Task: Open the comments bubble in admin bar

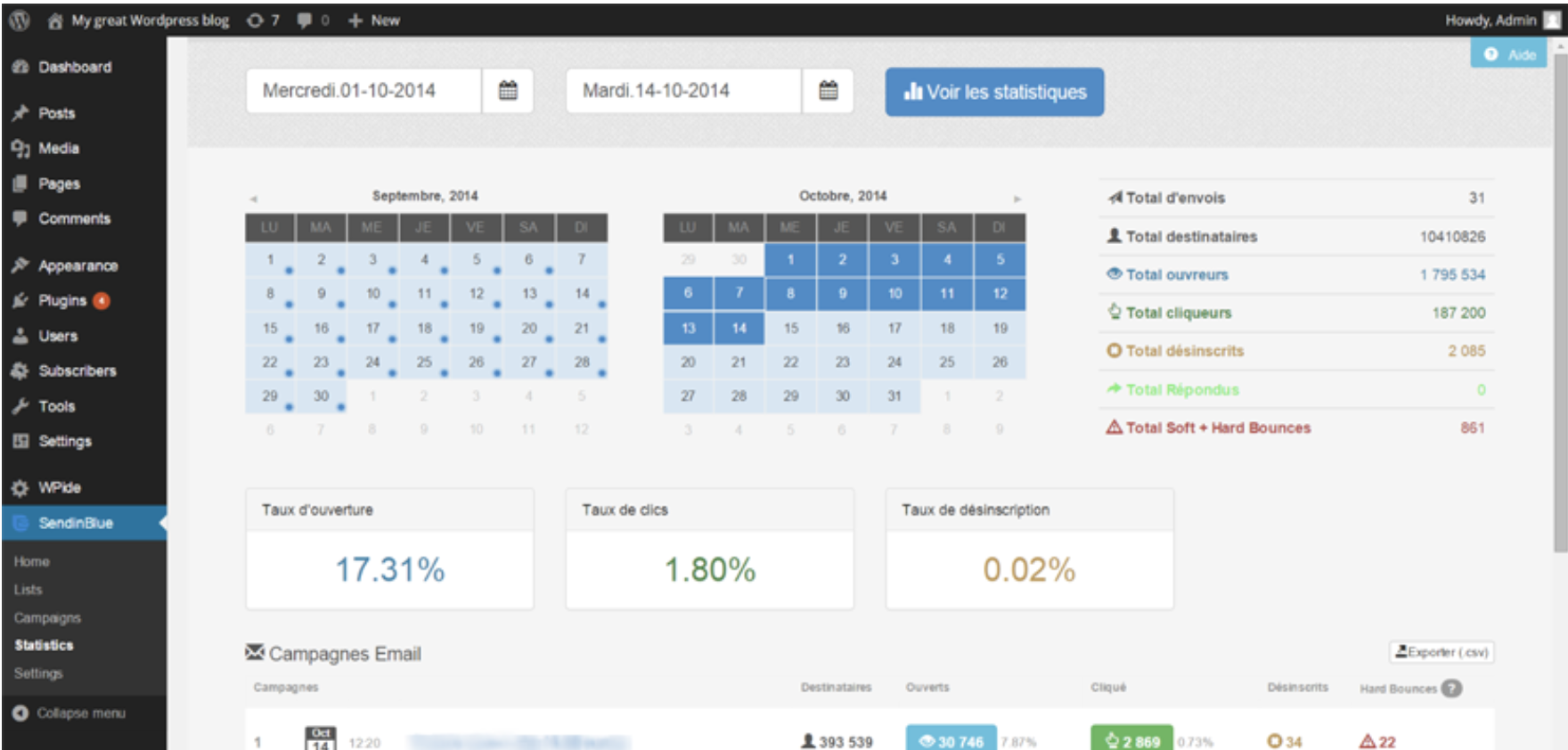Action: [x=312, y=20]
